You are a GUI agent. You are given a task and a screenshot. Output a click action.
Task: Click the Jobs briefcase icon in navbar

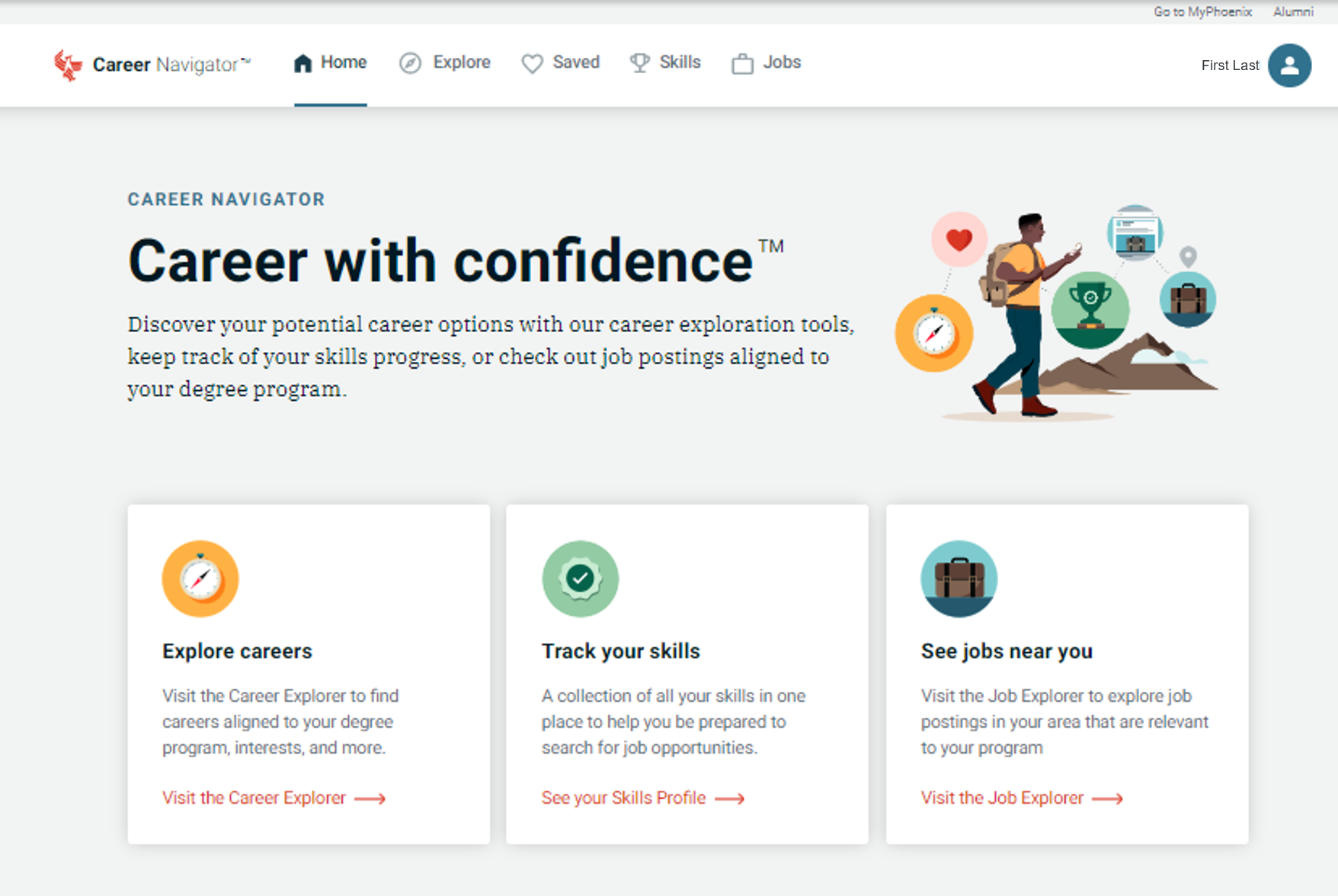coord(742,64)
